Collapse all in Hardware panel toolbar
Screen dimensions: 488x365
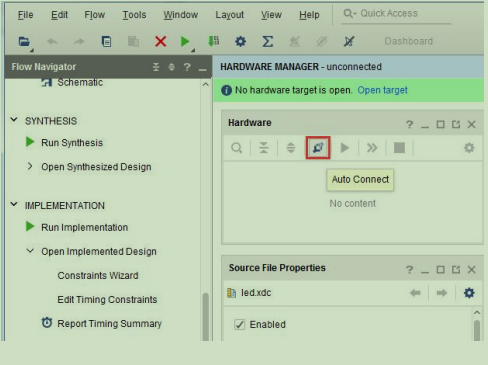264,148
